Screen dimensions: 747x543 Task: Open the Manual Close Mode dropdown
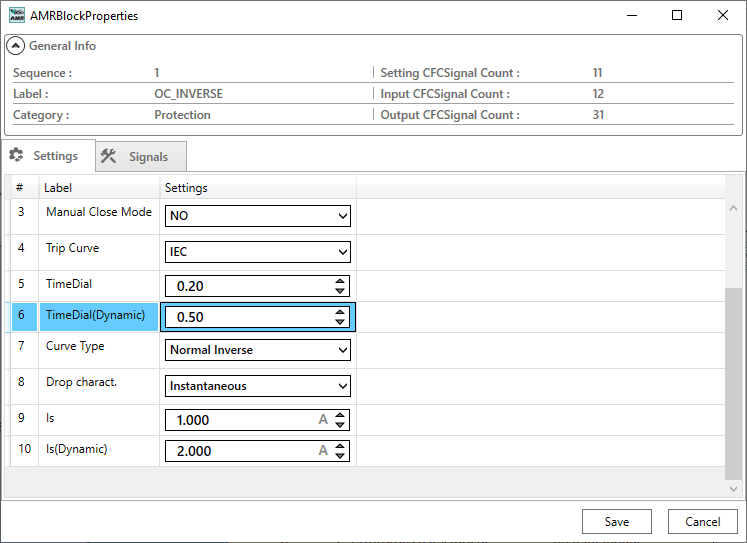(x=258, y=216)
